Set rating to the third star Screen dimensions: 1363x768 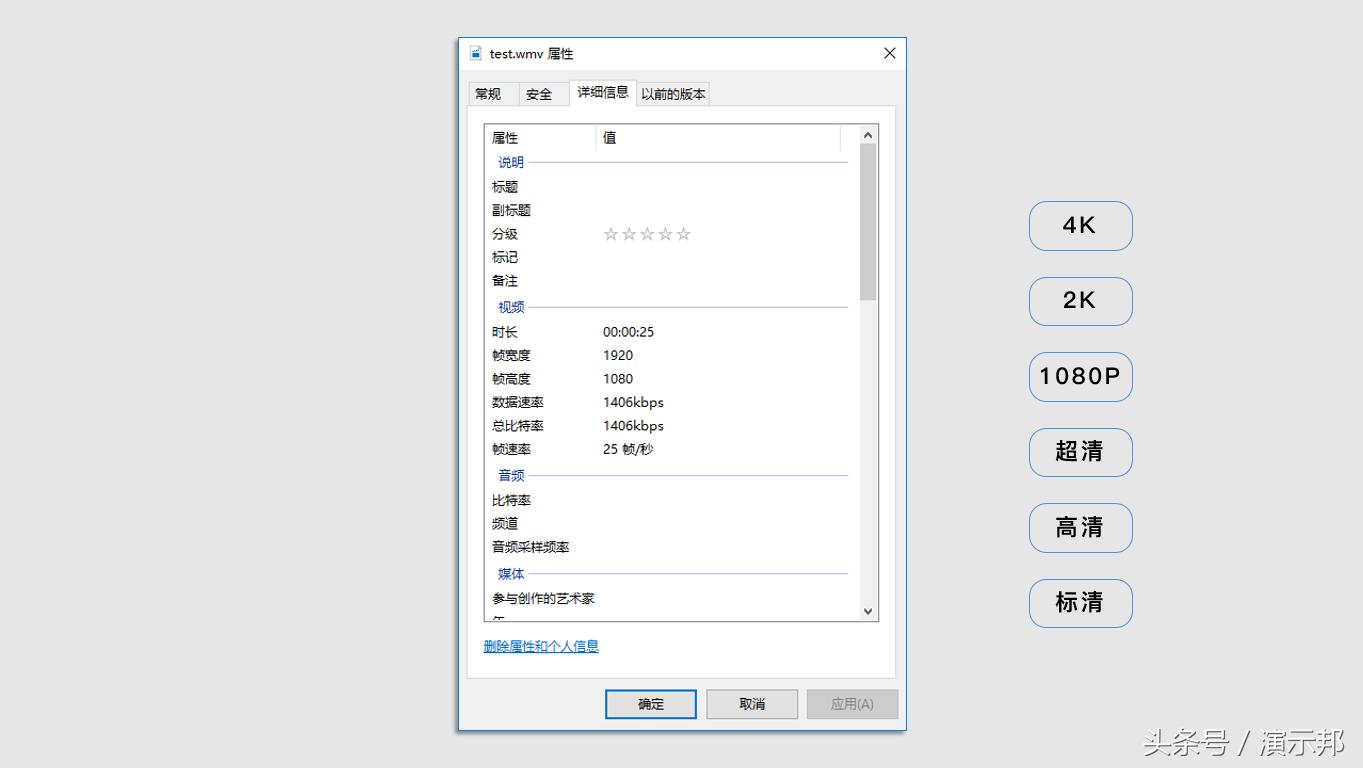click(x=647, y=234)
